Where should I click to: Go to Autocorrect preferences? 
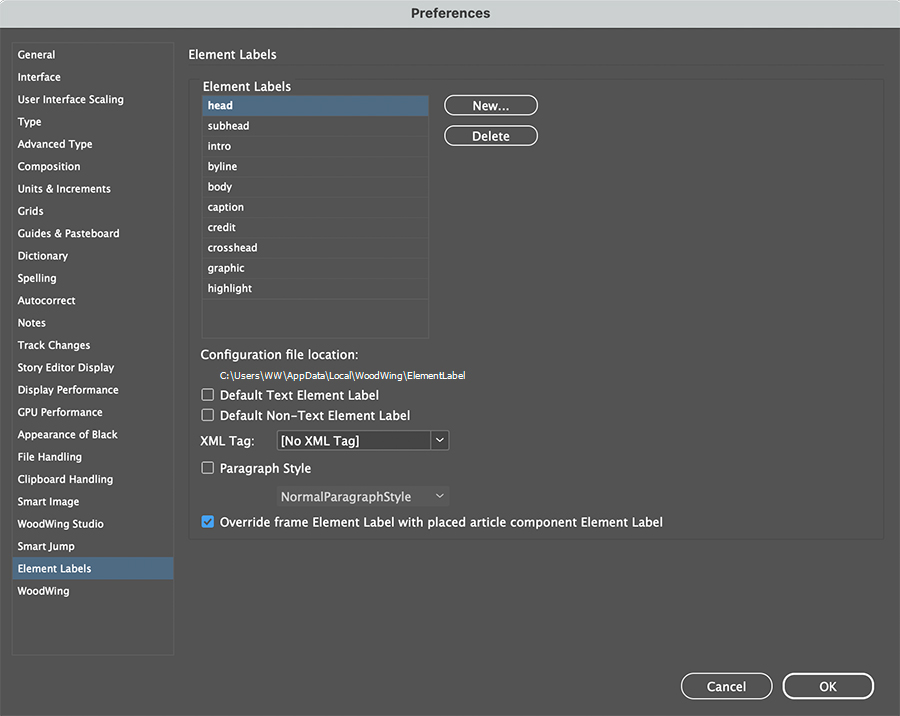pos(93,301)
